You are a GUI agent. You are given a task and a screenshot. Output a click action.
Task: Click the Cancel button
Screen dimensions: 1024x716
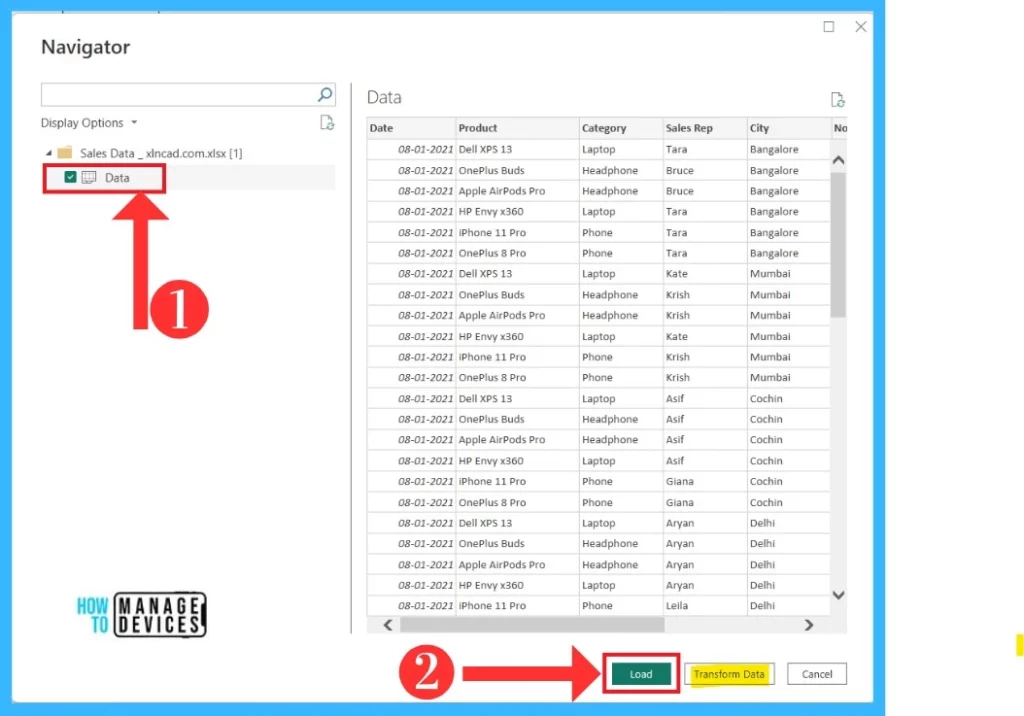(816, 674)
